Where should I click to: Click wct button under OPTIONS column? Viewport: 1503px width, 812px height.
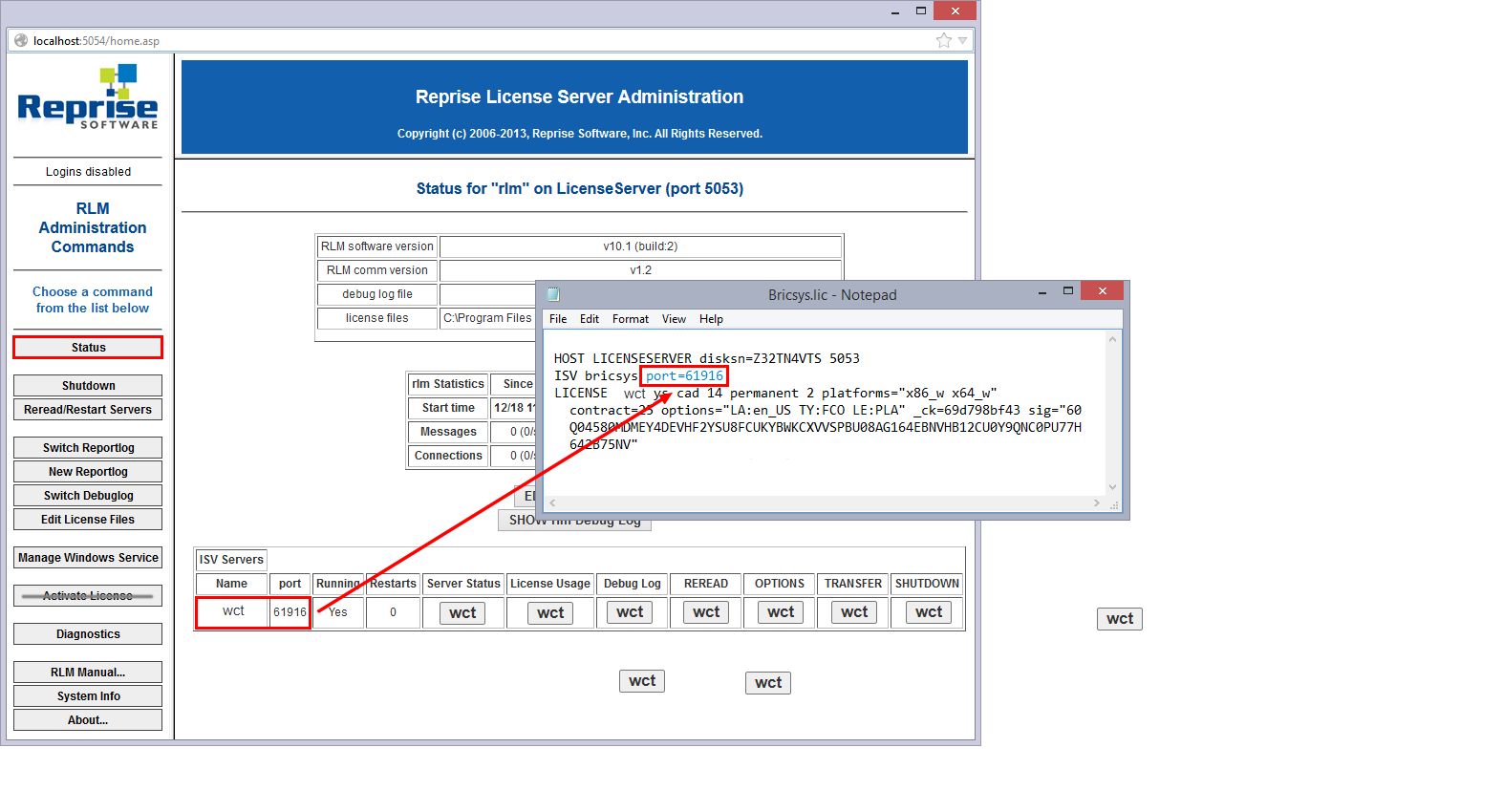781,612
